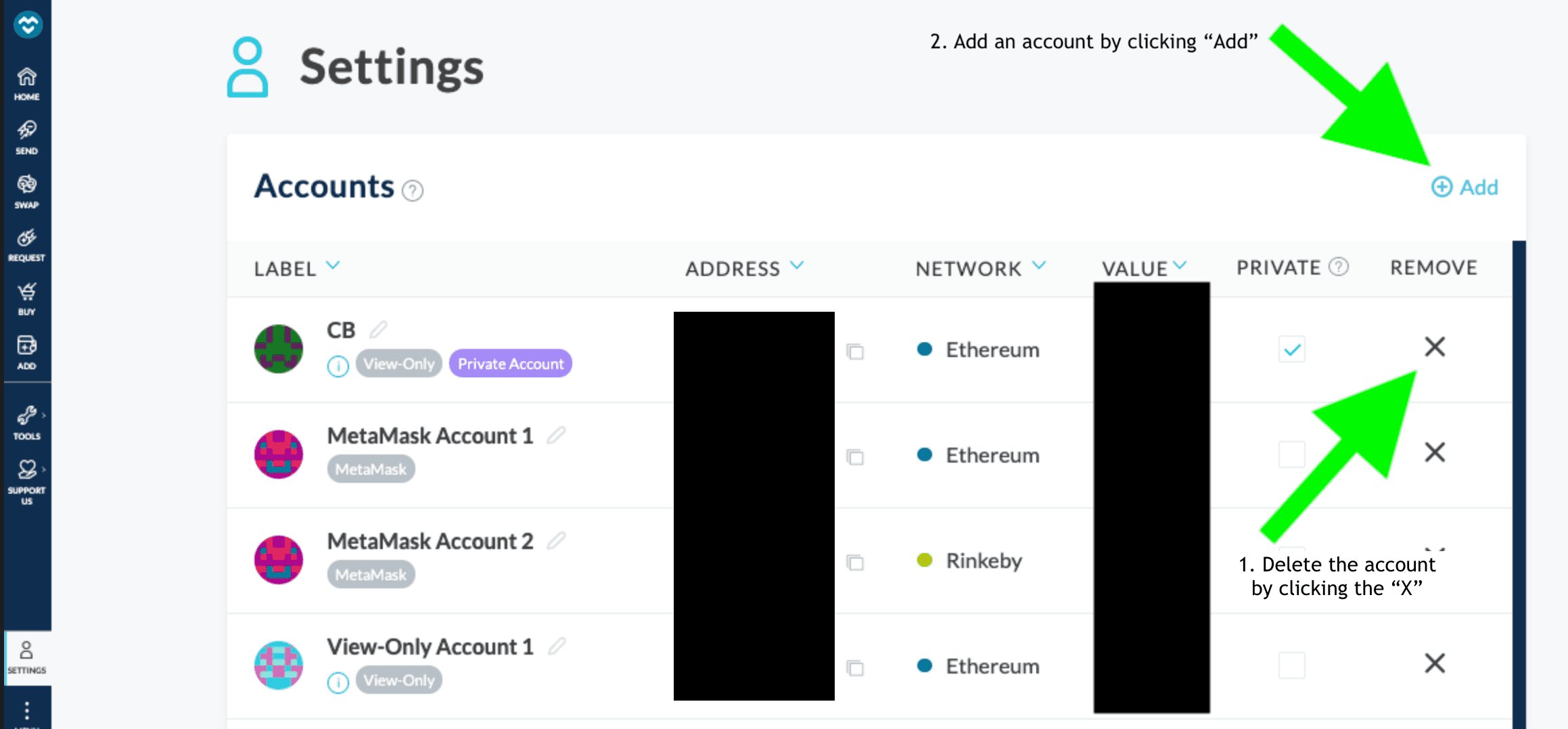Image resolution: width=1568 pixels, height=729 pixels.
Task: Enable private for MetaMask Account 1
Action: tap(1291, 454)
